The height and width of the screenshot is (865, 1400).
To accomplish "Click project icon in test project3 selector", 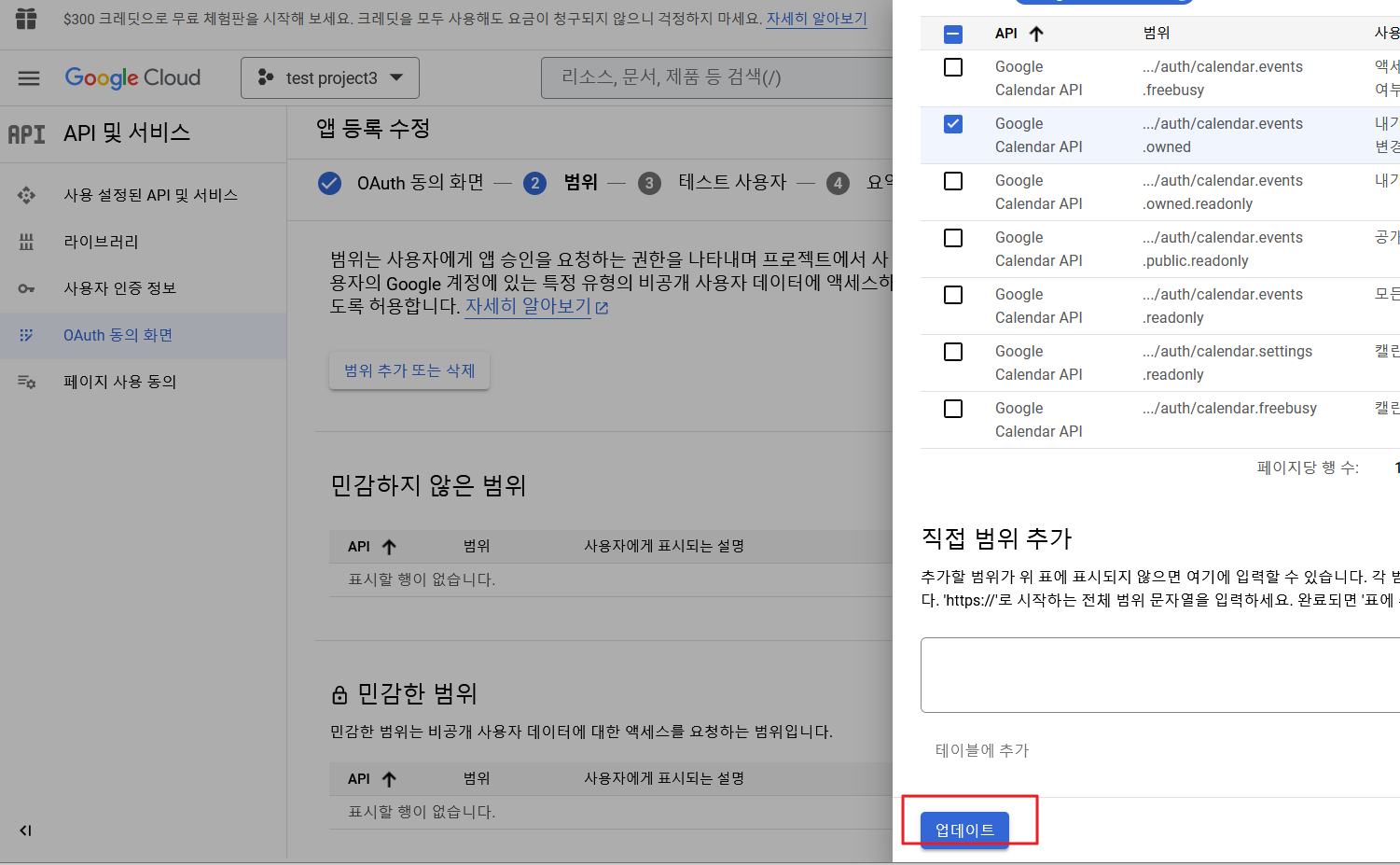I will (266, 77).
